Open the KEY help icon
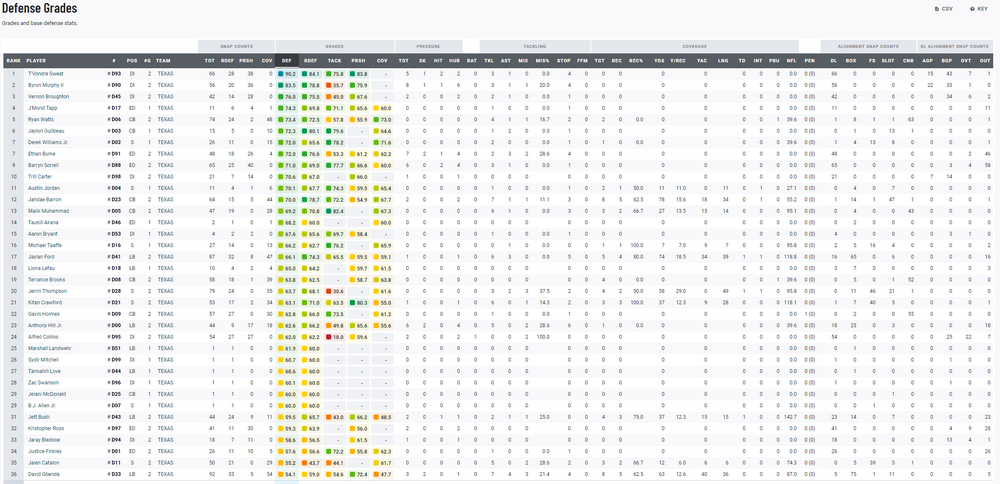Viewport: 1000px width, 484px height. 978,8
